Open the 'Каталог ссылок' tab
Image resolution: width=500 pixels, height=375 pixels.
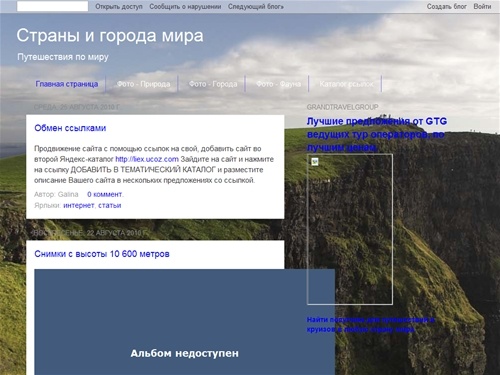click(346, 84)
